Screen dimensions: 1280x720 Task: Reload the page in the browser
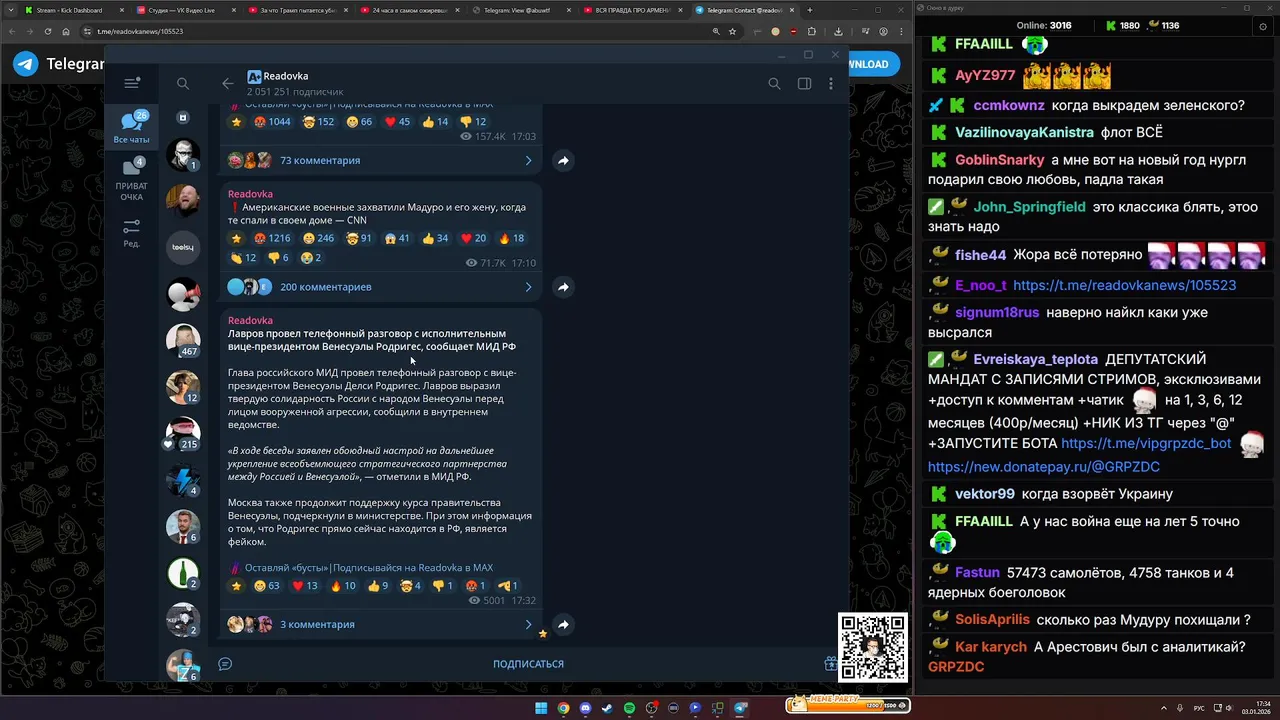pyautogui.click(x=48, y=31)
